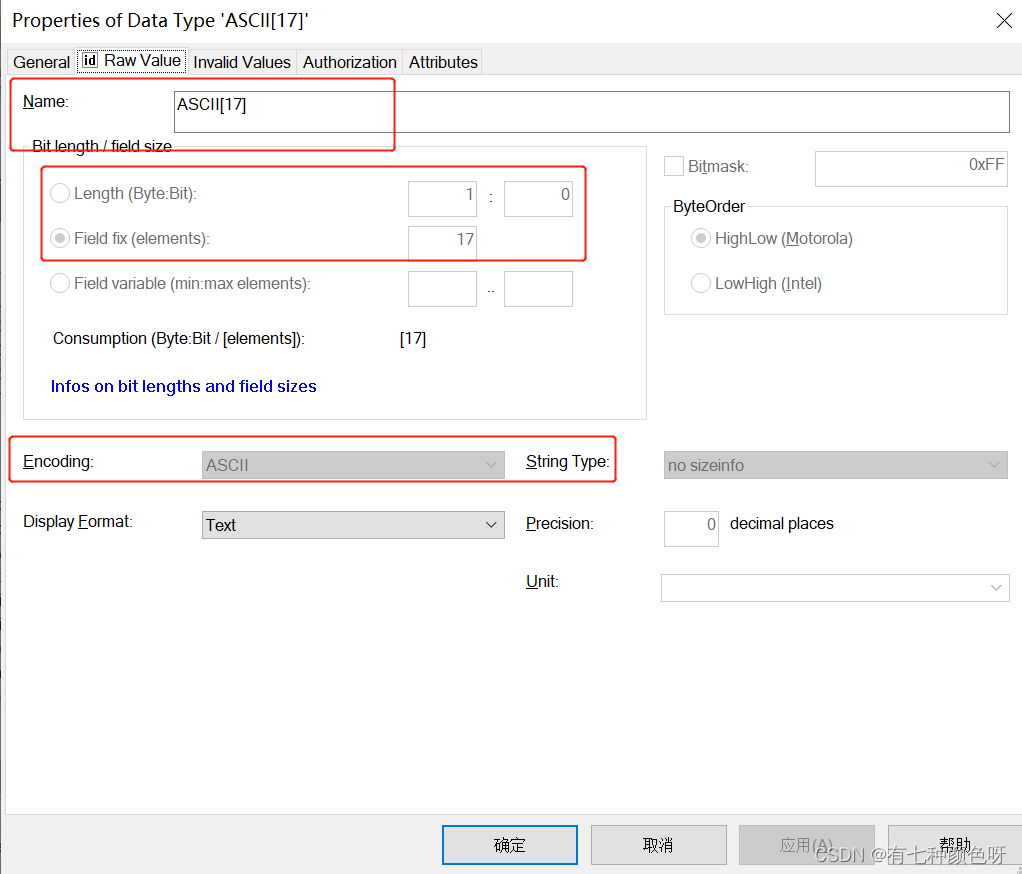Switch to the Authorization tab
The height and width of the screenshot is (874, 1022).
point(349,62)
